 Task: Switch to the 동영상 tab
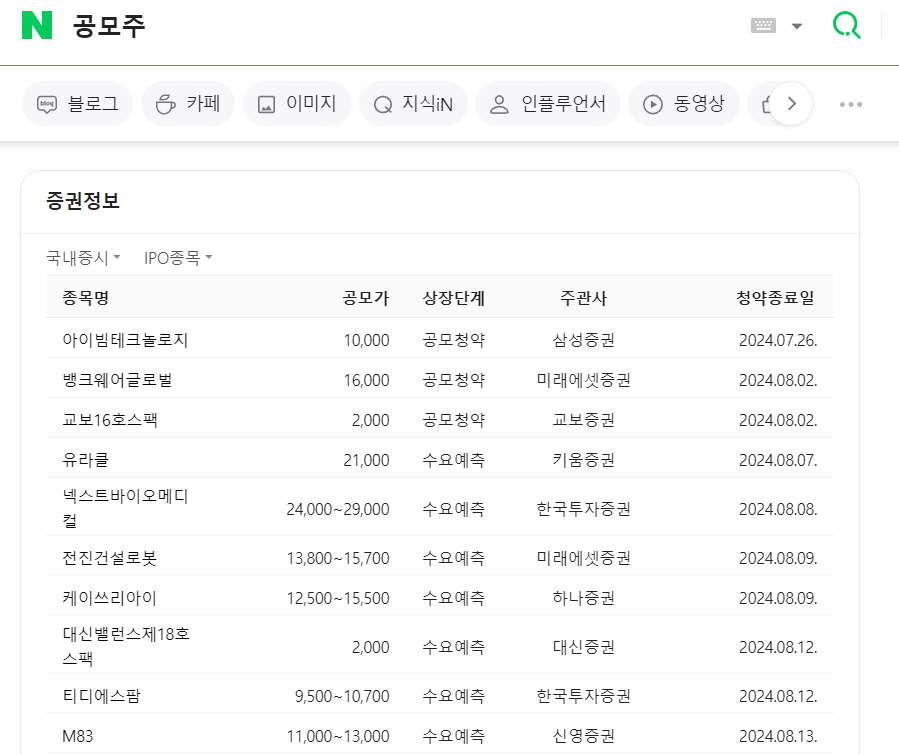pyautogui.click(x=684, y=104)
